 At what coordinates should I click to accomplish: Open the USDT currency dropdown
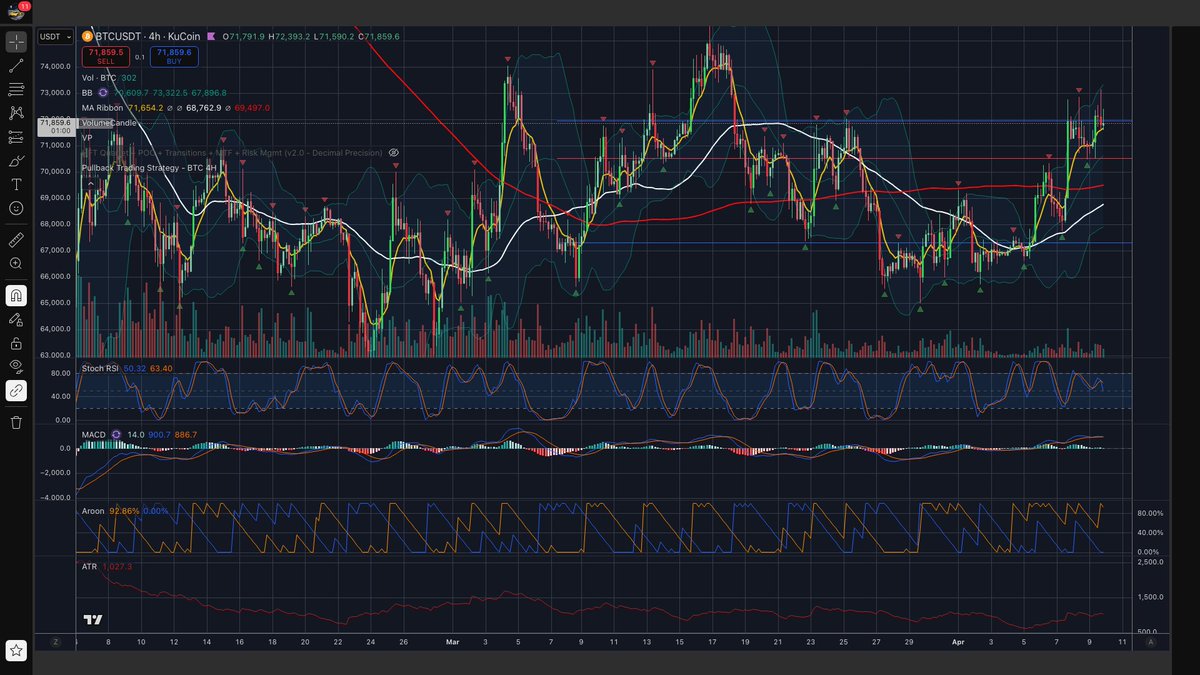pos(50,37)
